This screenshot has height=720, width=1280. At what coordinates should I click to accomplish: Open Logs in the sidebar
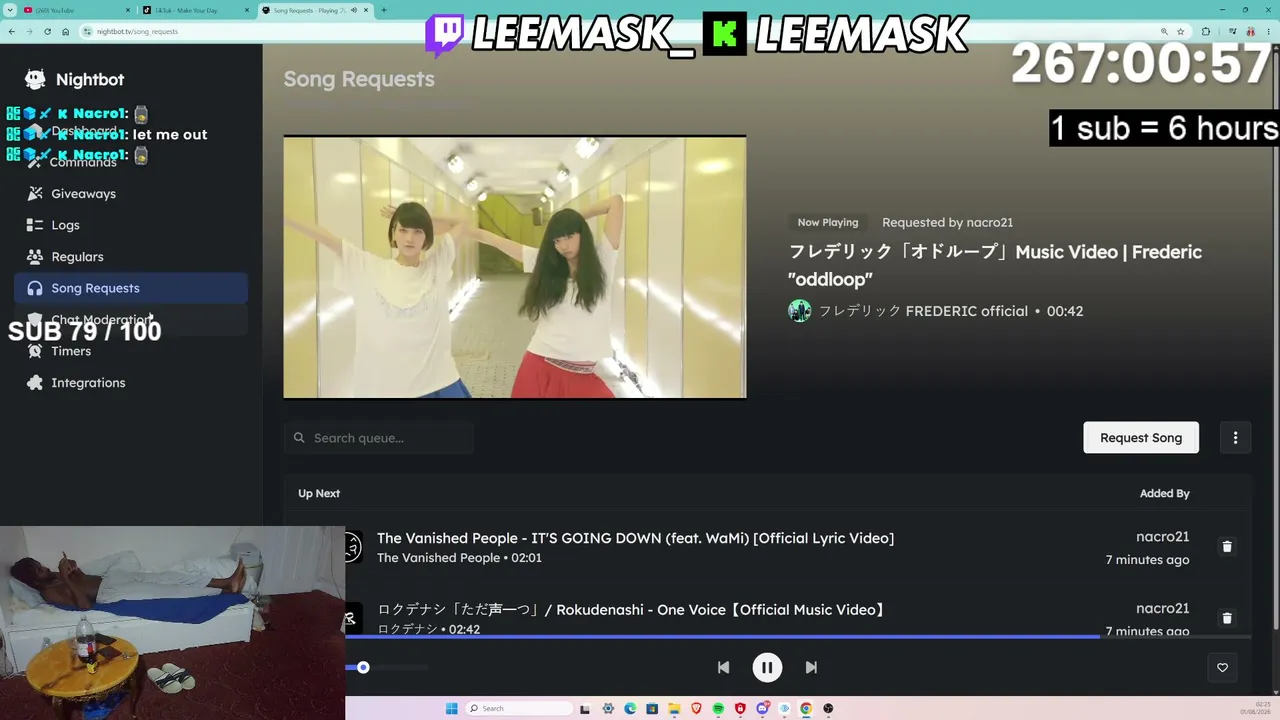click(131, 225)
